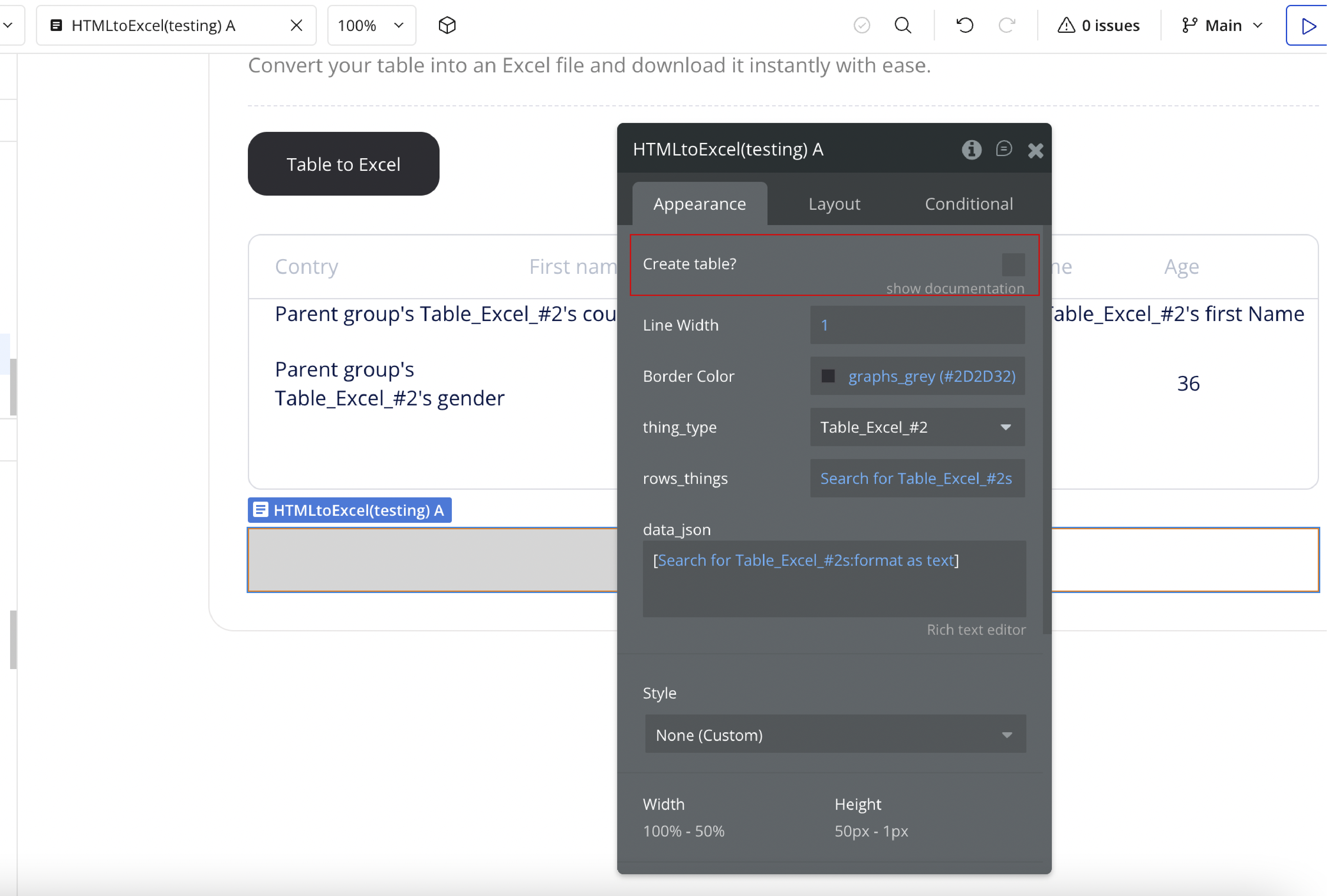Open the 0 issues warning indicator
The height and width of the screenshot is (896, 1327).
tap(1098, 25)
